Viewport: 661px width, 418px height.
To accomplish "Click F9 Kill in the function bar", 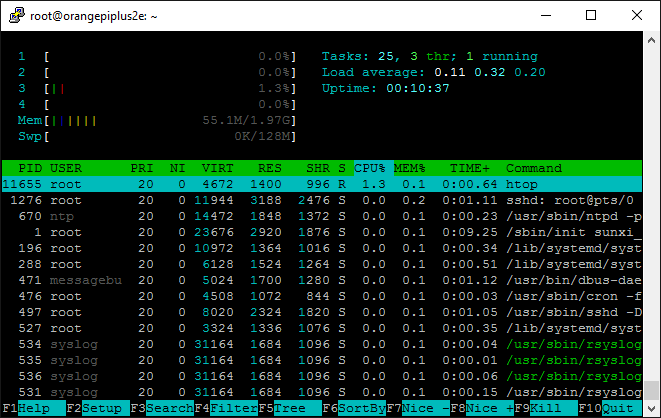I will coord(542,409).
